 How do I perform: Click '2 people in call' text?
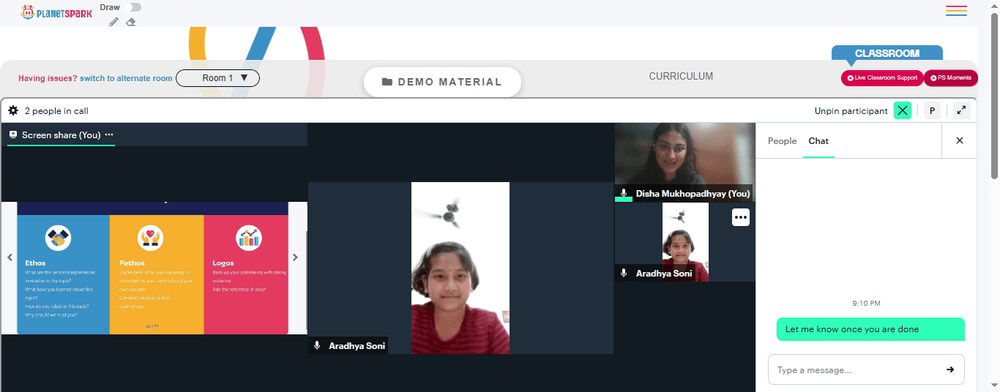56,111
